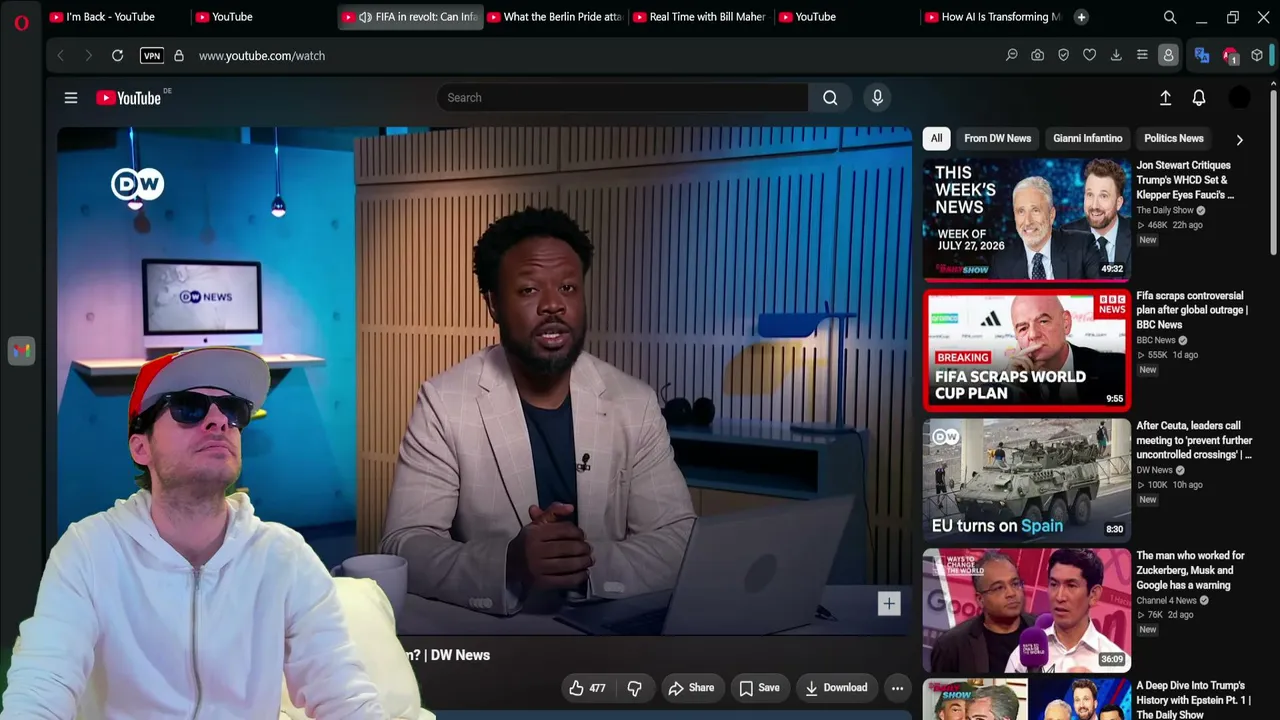1280x720 pixels.
Task: Dislike the video with thumbs down
Action: (x=634, y=688)
